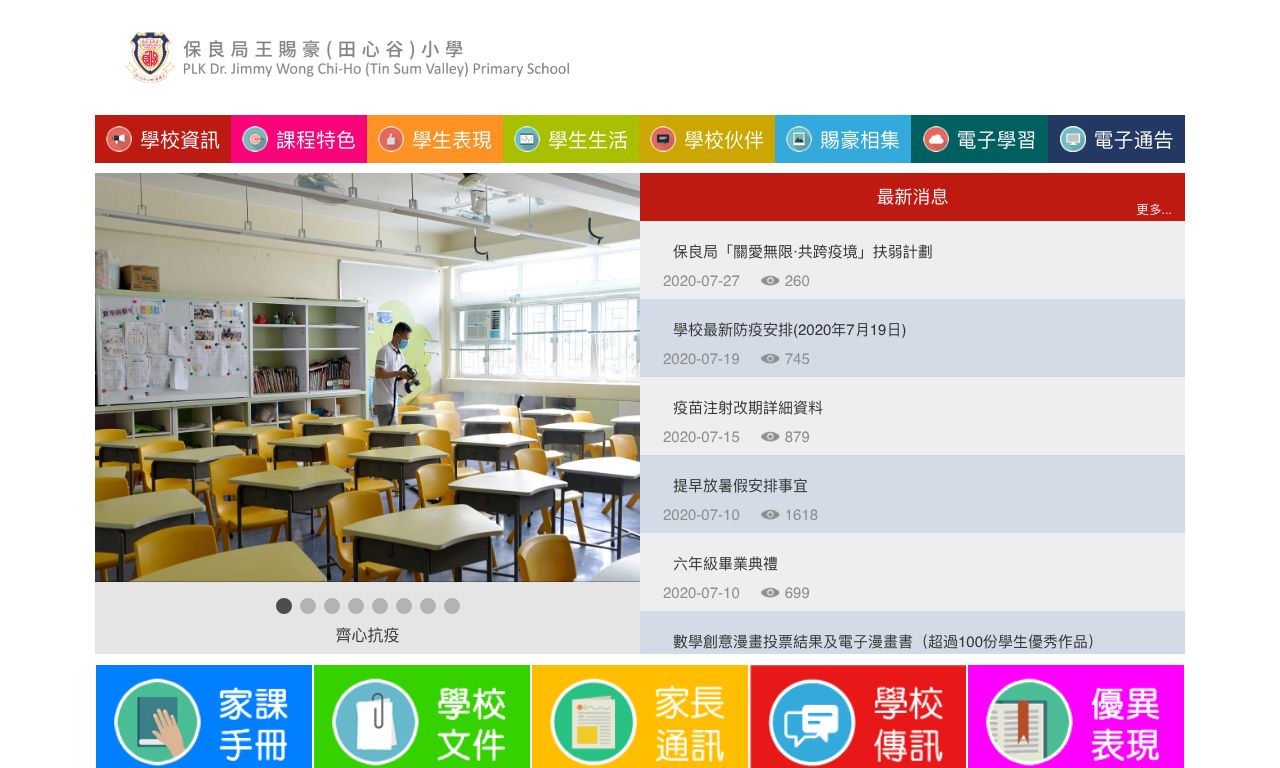Open the 疫苗注射改期詳細資料 news article
The image size is (1280, 768).
point(748,407)
